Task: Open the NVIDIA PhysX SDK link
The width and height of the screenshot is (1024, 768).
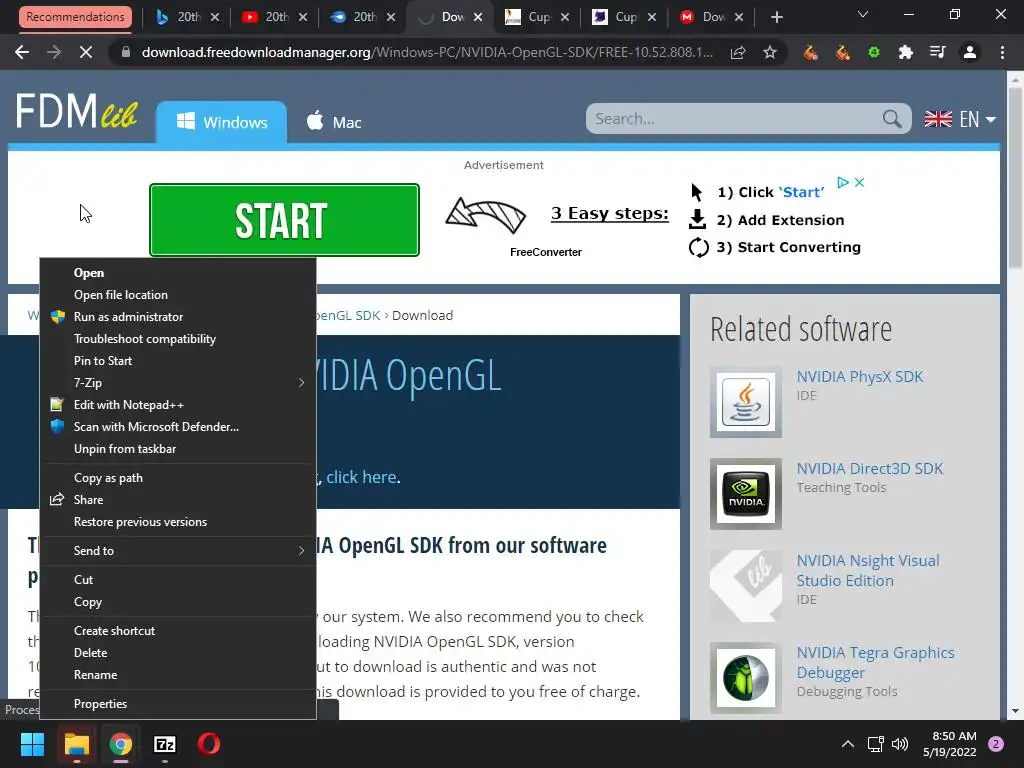Action: pyautogui.click(x=859, y=377)
